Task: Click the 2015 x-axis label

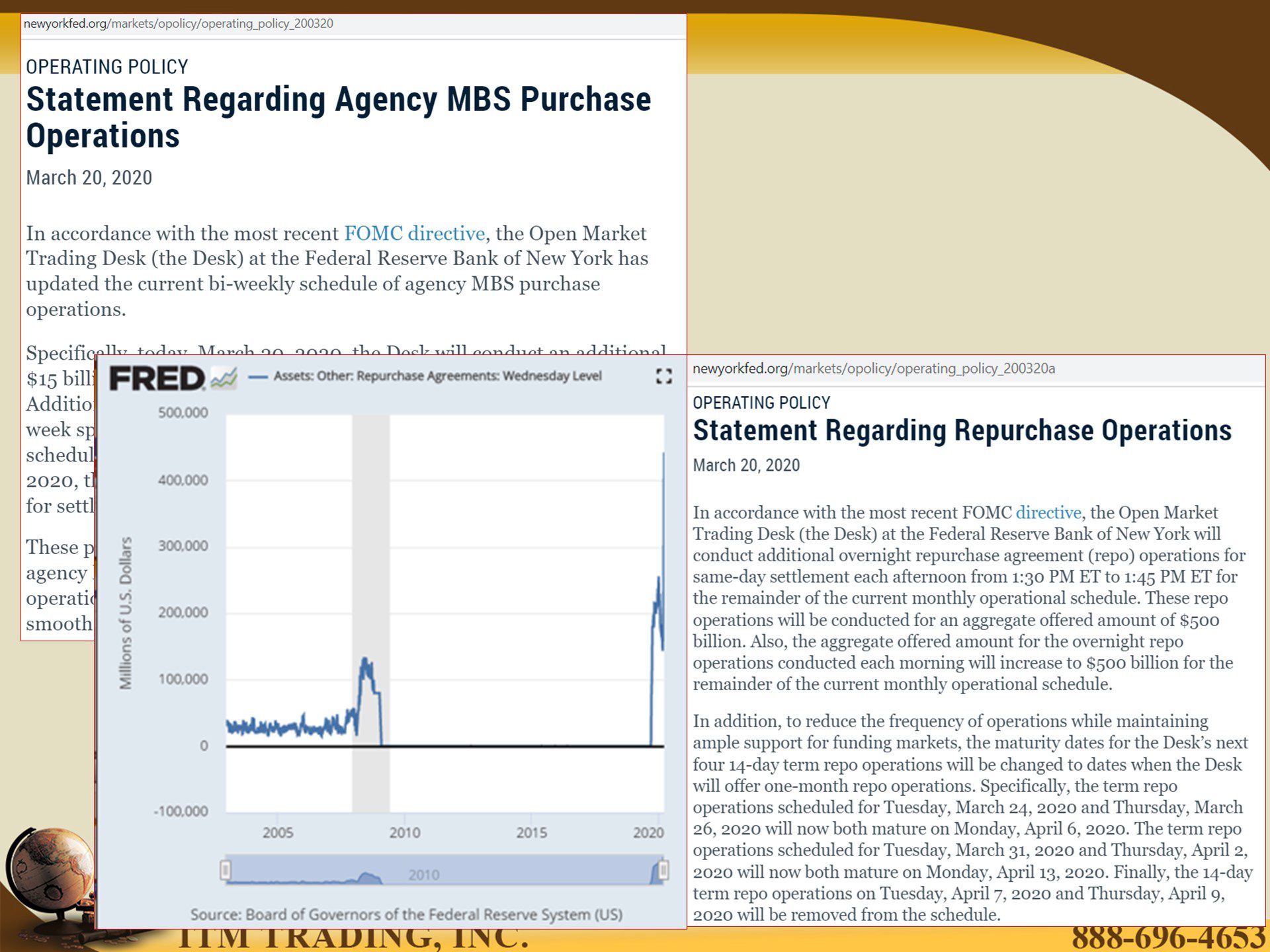Action: coord(532,833)
